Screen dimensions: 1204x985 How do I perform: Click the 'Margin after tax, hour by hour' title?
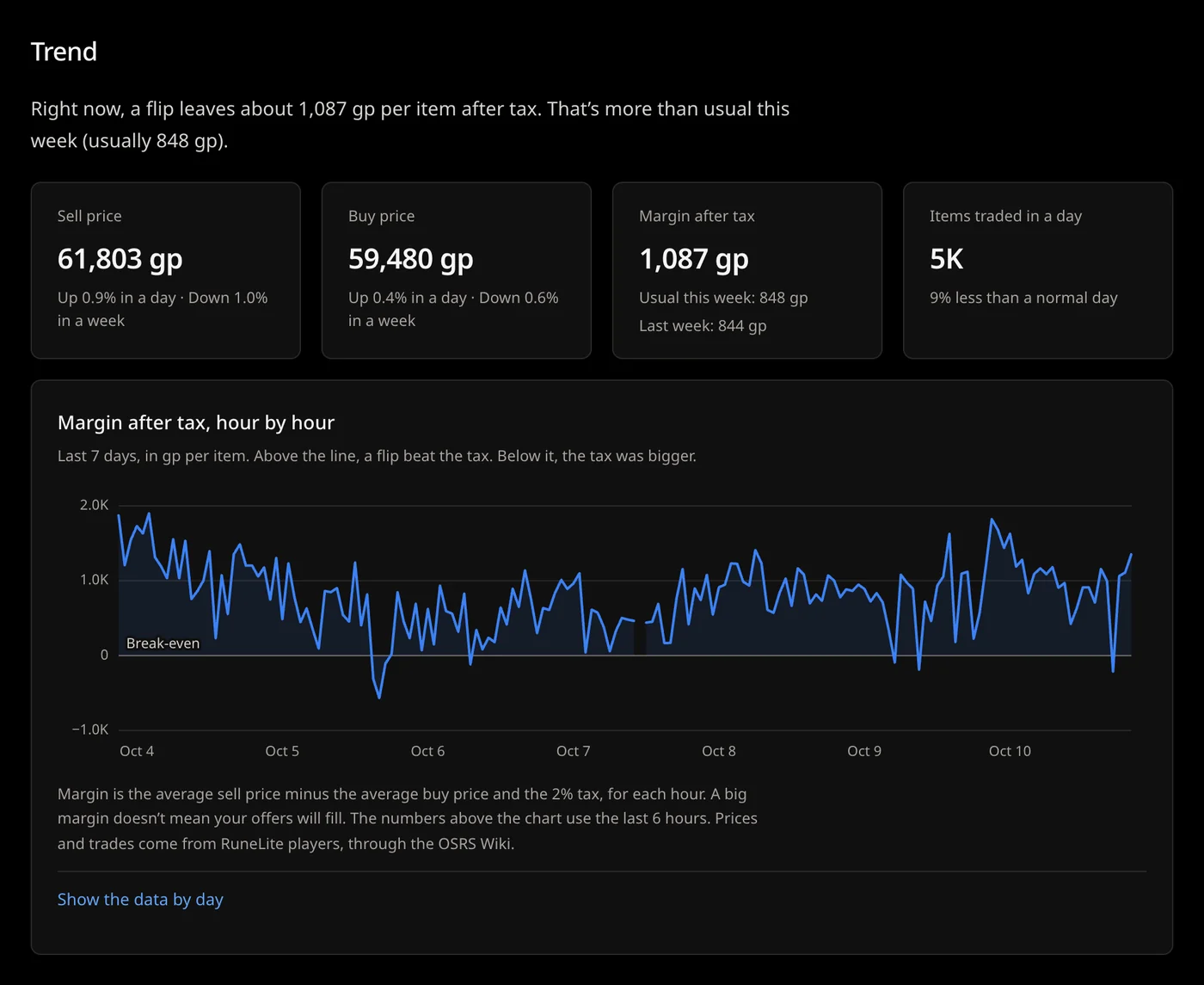point(196,422)
